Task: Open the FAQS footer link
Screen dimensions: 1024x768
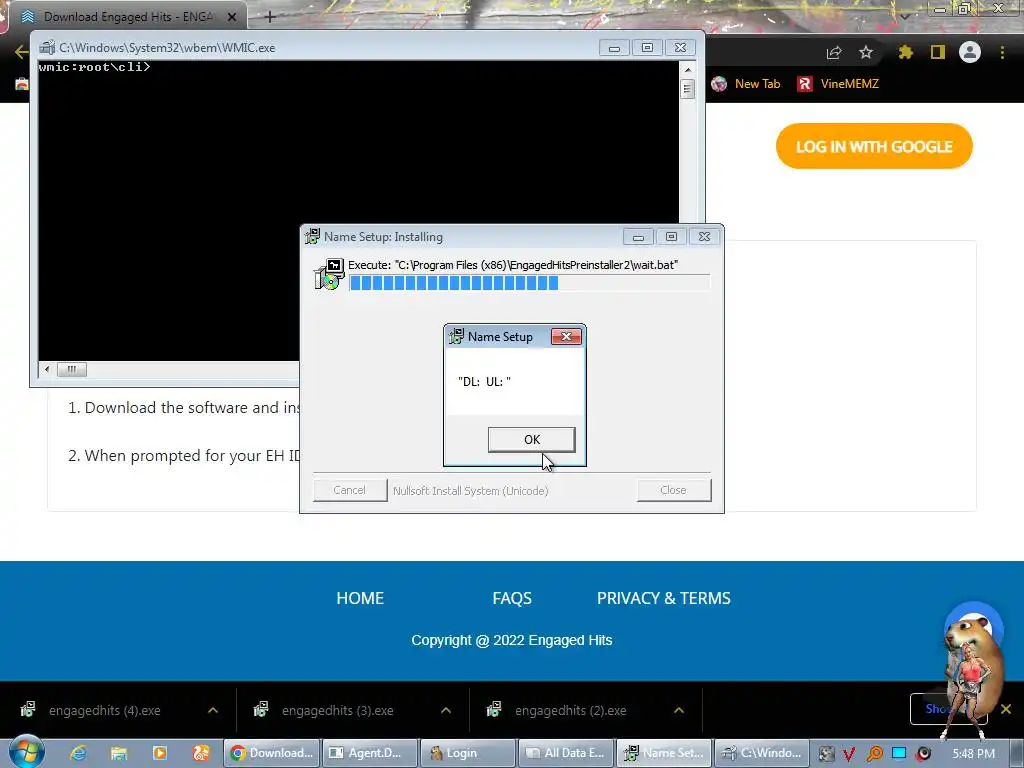Action: (x=512, y=598)
